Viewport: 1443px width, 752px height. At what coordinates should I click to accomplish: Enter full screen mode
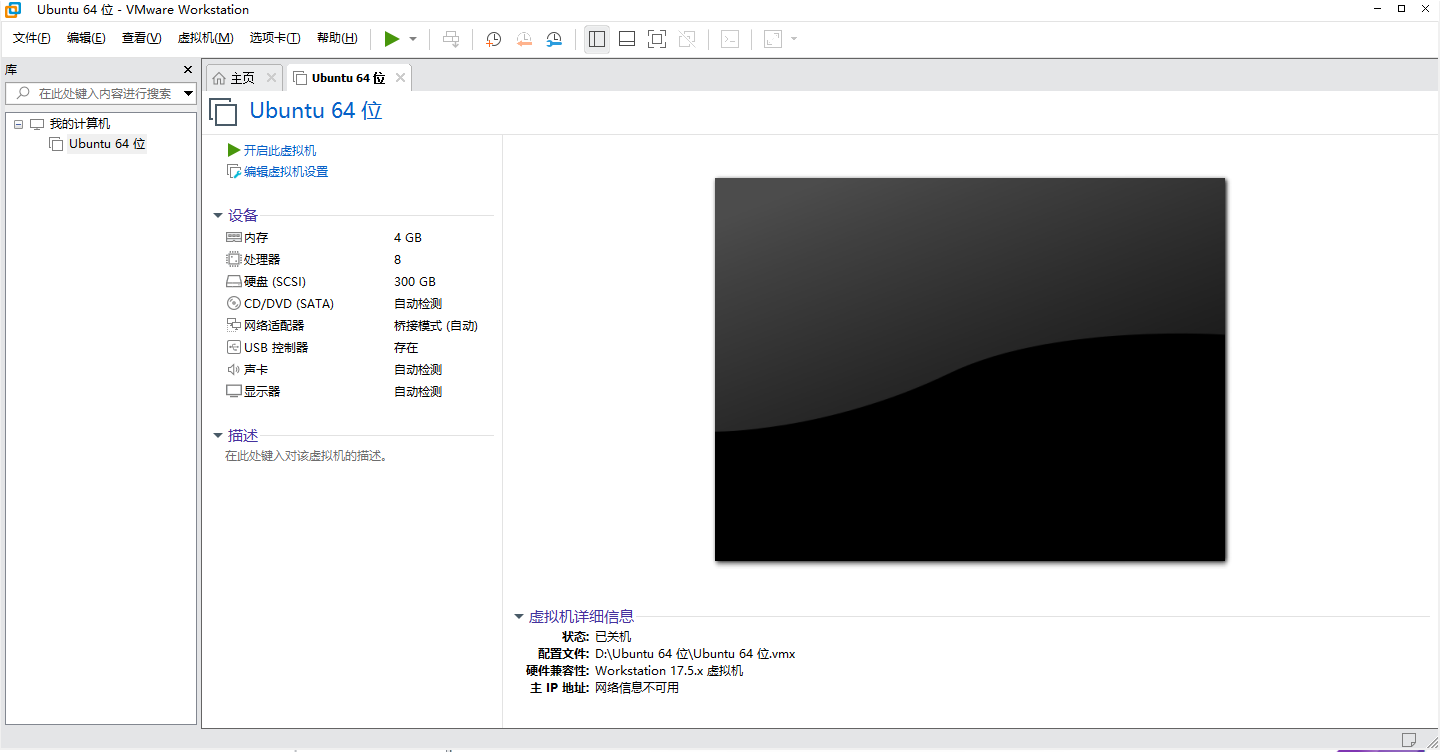pyautogui.click(x=656, y=38)
